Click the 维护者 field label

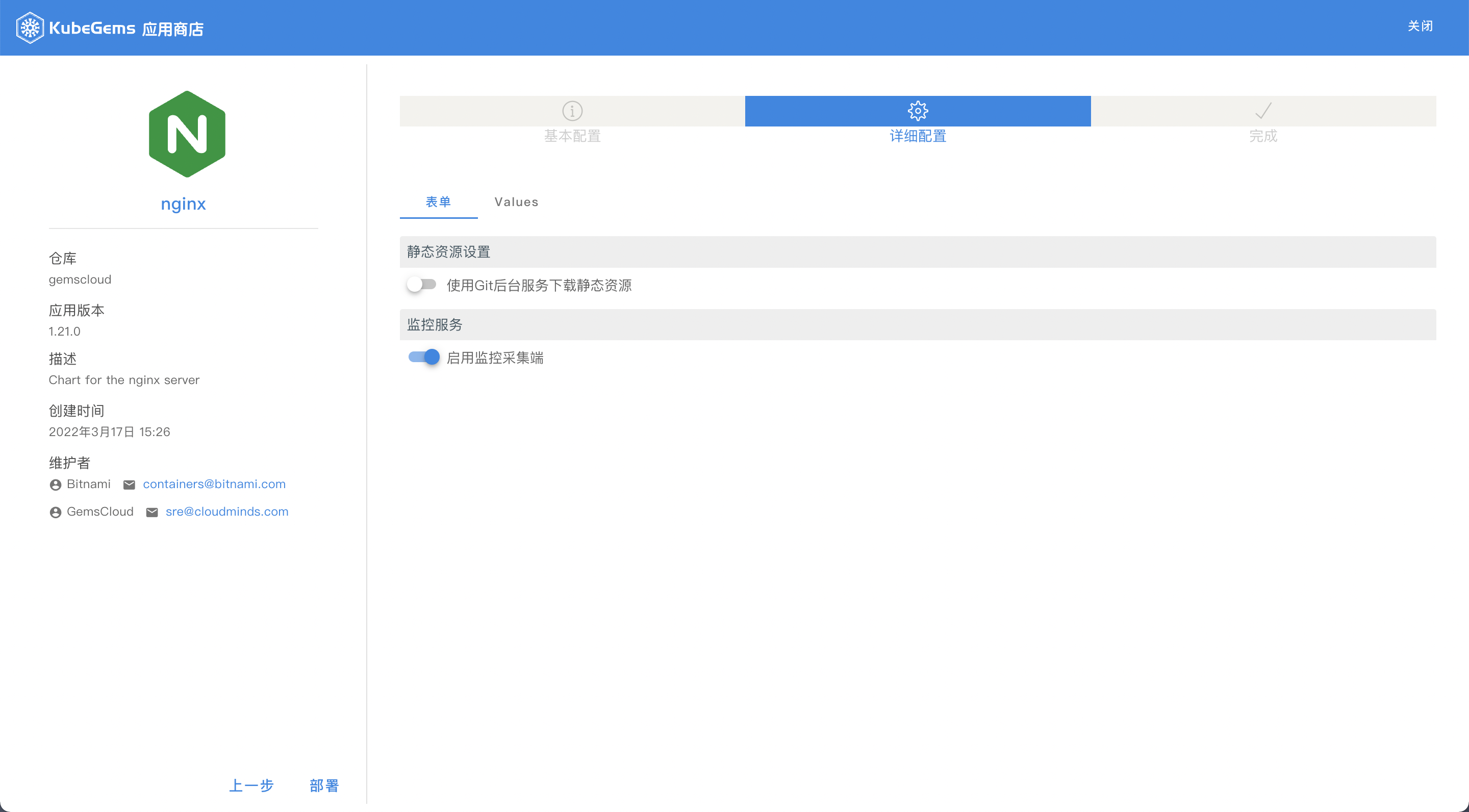click(x=69, y=463)
